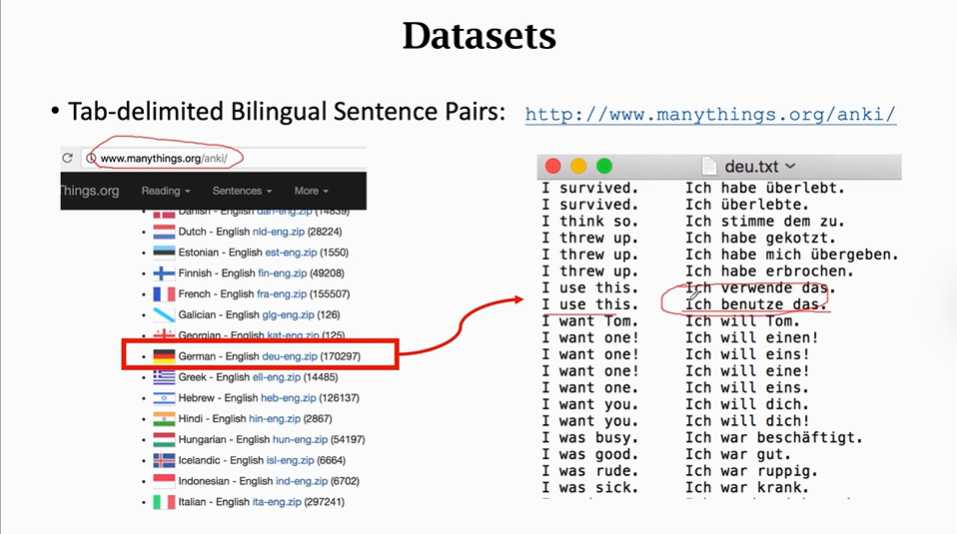The width and height of the screenshot is (957, 534).
Task: Click the text 'Ich benutze das.'
Action: coord(756,305)
